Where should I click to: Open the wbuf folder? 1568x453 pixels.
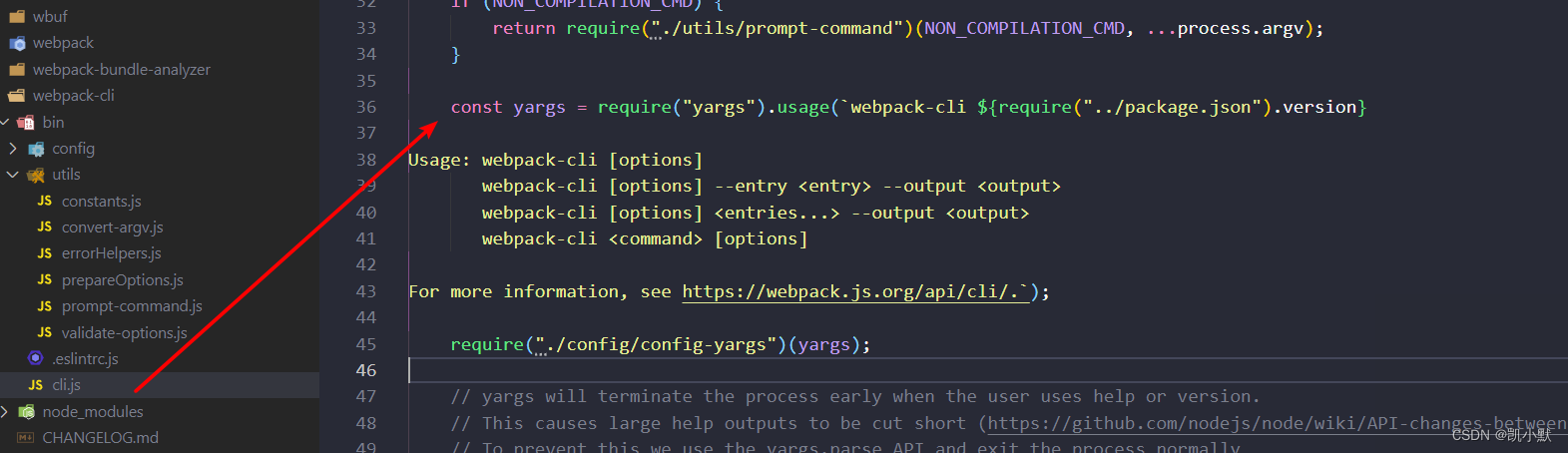click(x=50, y=16)
